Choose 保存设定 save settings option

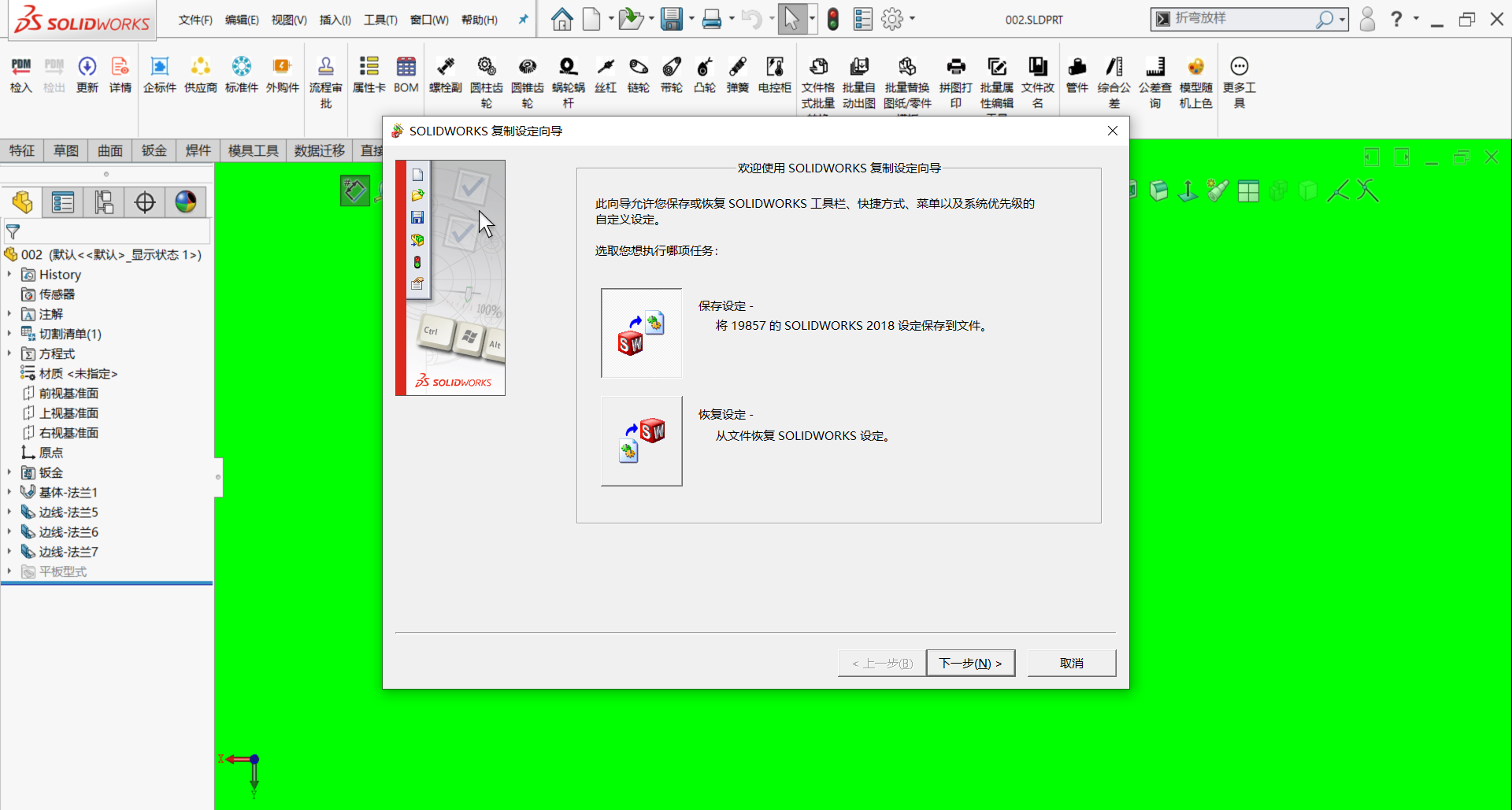click(x=642, y=333)
